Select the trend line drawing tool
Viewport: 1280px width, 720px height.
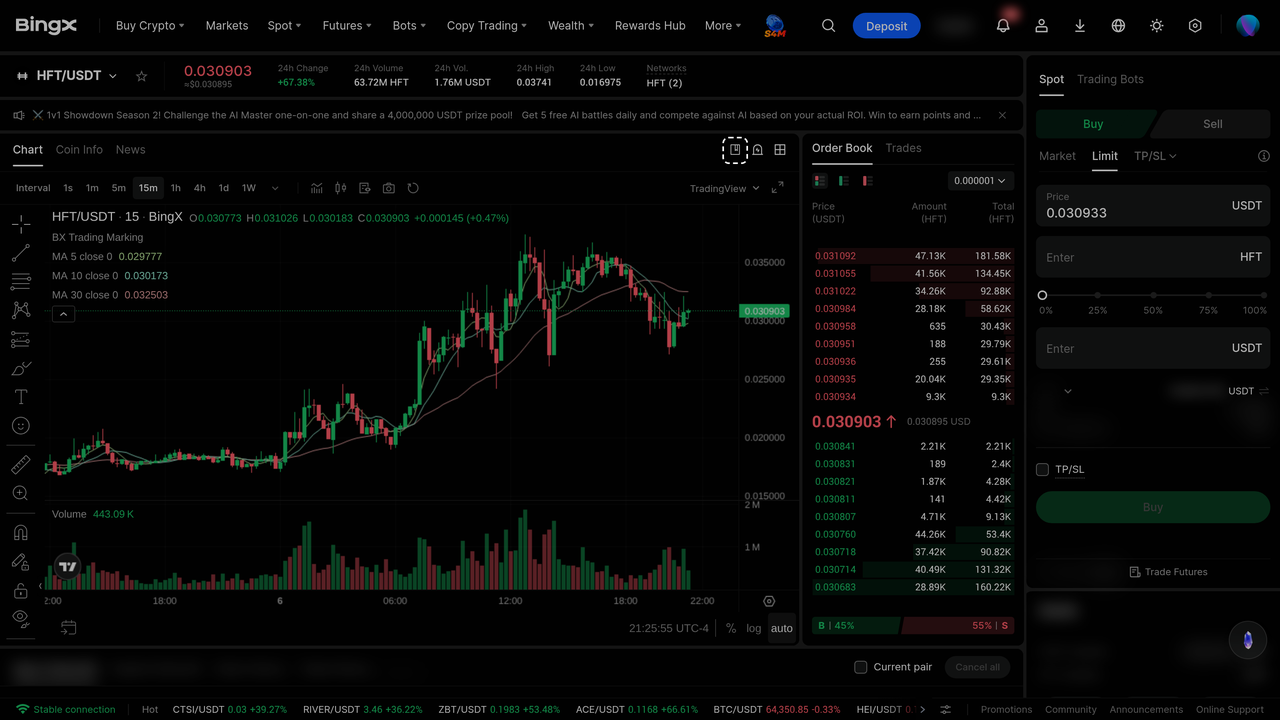click(x=20, y=253)
